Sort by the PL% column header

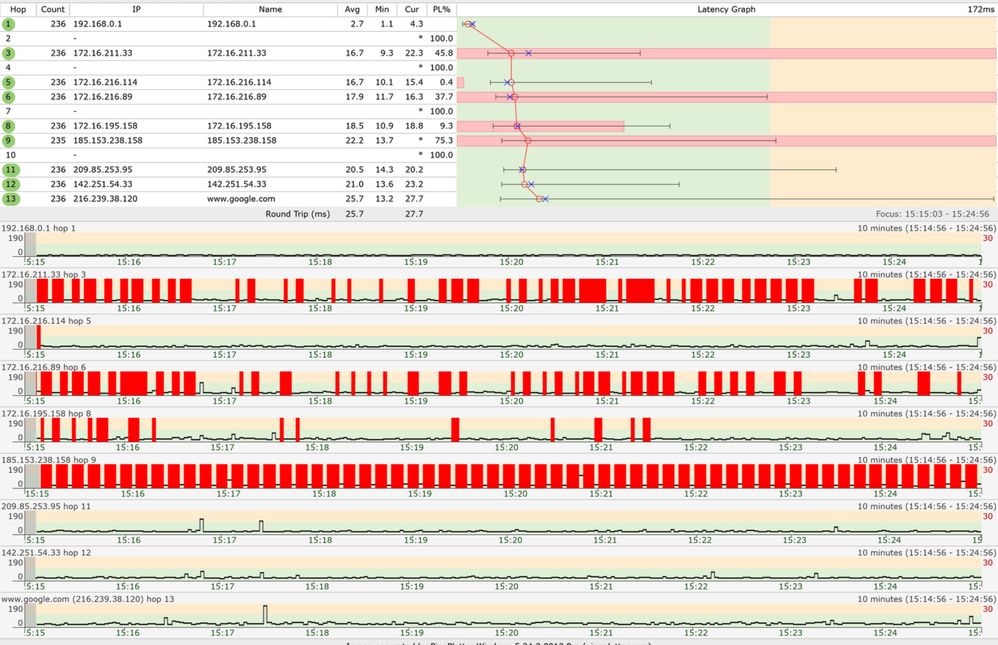click(441, 8)
